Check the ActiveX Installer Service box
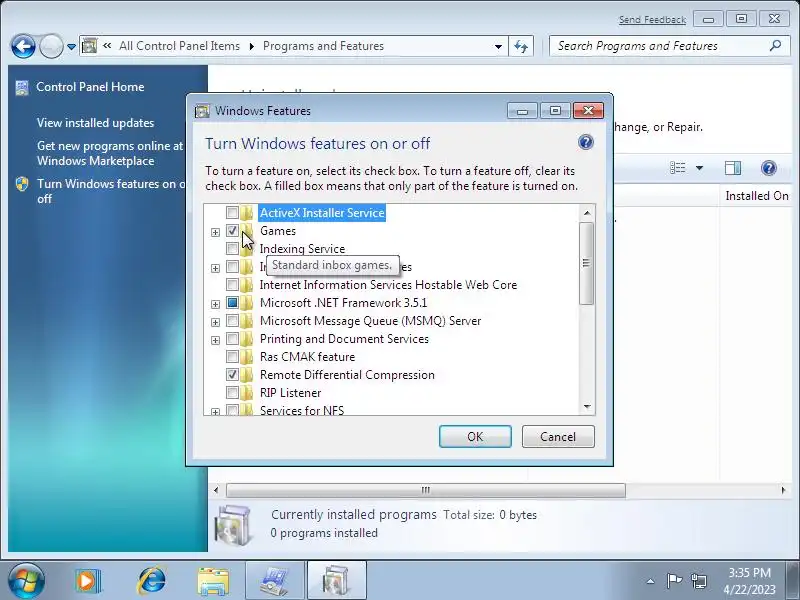The image size is (800, 600). pyautogui.click(x=232, y=213)
